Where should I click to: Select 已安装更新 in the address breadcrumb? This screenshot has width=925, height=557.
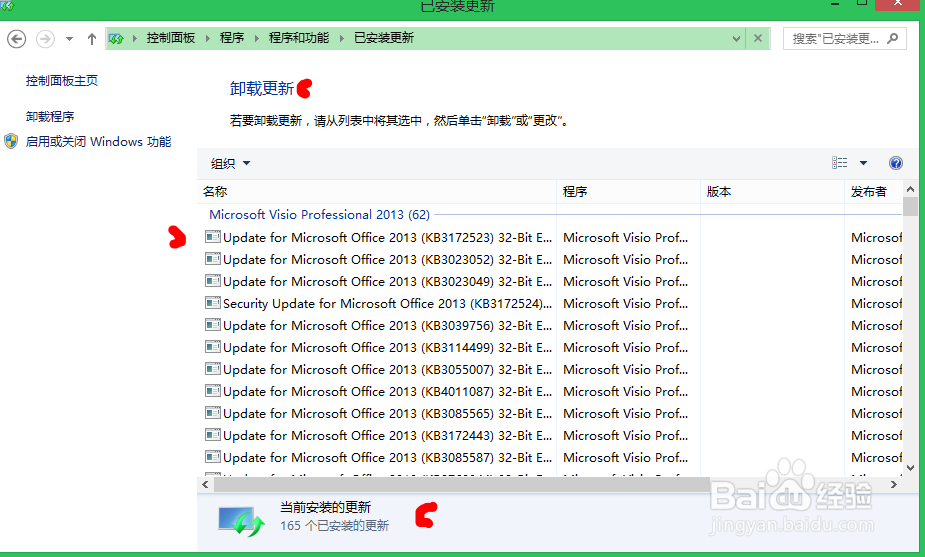coord(383,38)
